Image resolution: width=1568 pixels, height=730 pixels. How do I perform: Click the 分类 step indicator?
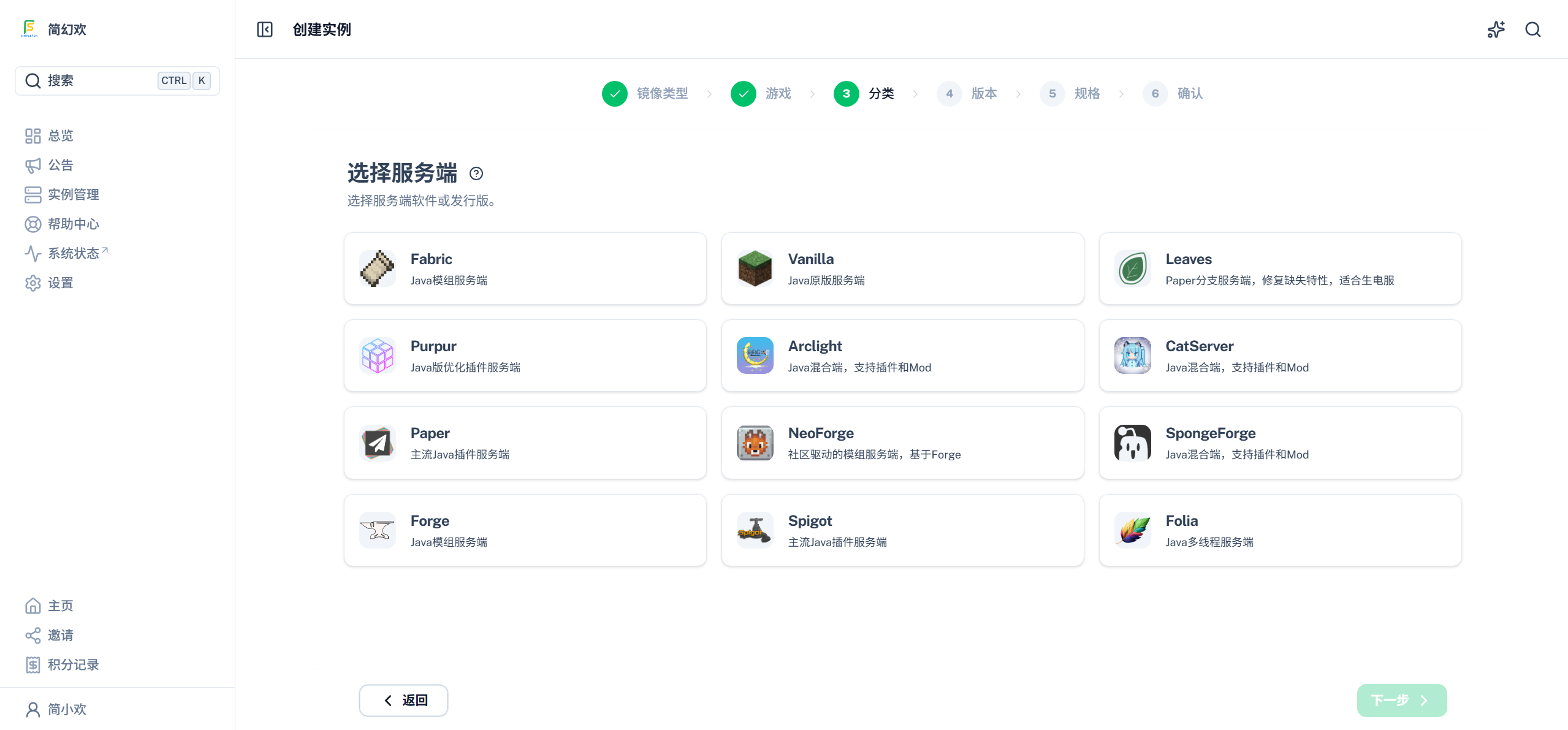pos(864,94)
